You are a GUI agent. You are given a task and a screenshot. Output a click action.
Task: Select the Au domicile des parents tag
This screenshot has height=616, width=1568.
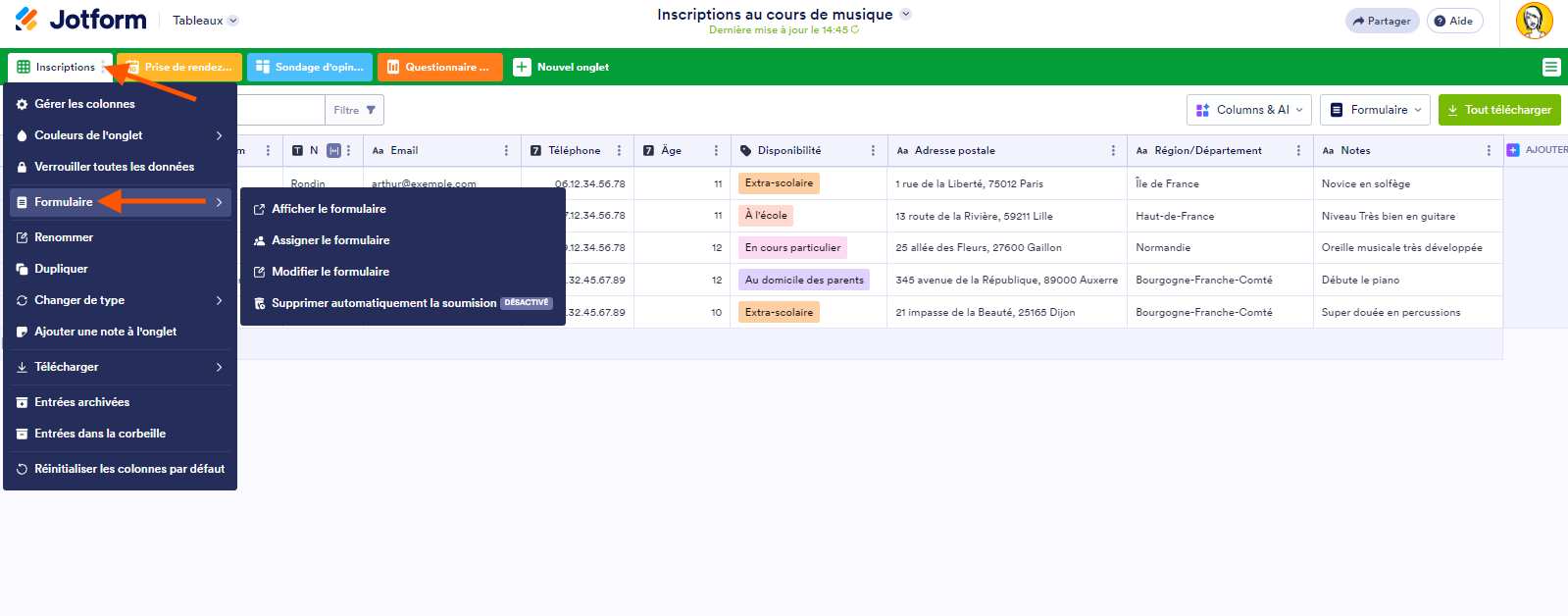pyautogui.click(x=804, y=280)
